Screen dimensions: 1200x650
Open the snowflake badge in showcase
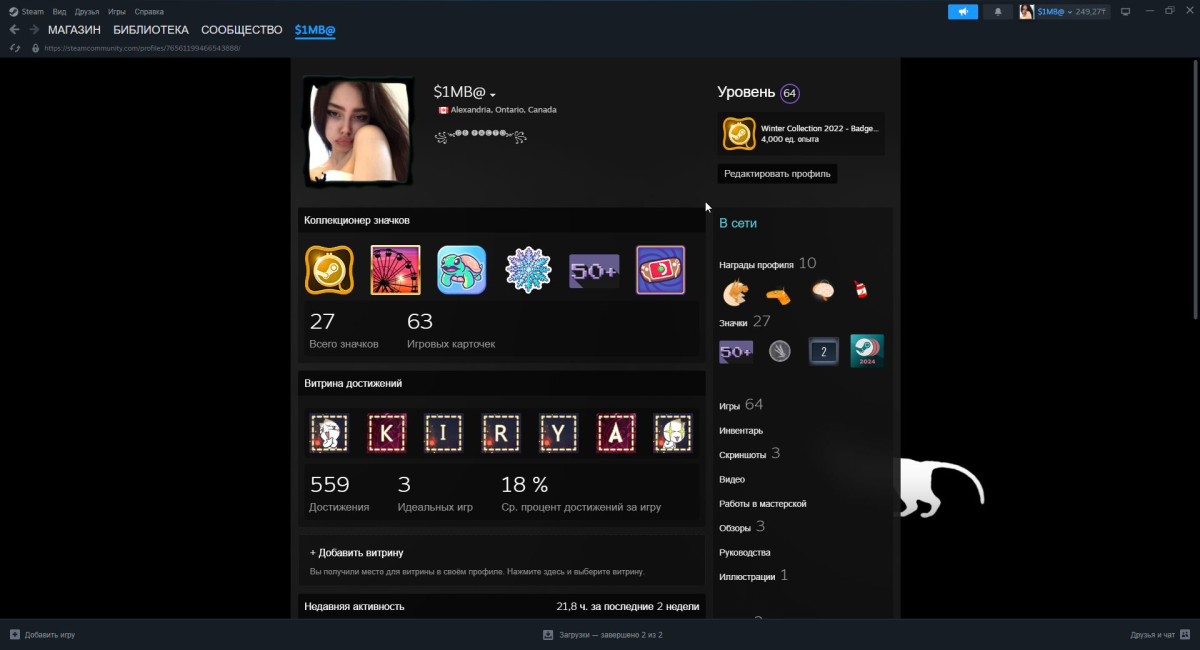pos(528,270)
